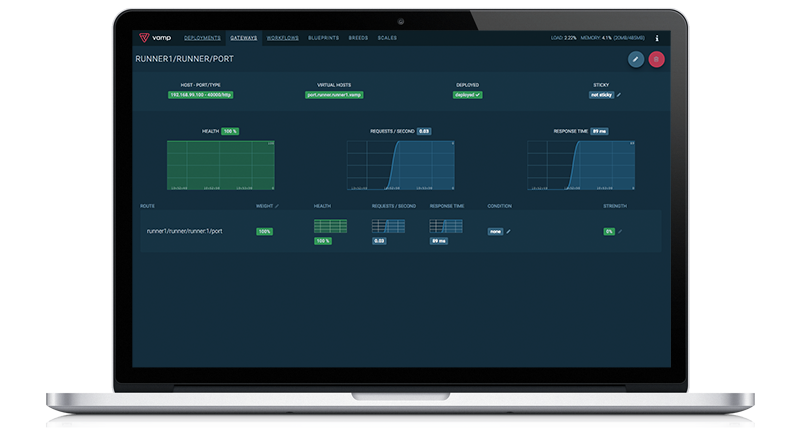Viewport: 800px width, 435px height.
Task: Click the LOAD 2.22% indicator
Action: 564,38
